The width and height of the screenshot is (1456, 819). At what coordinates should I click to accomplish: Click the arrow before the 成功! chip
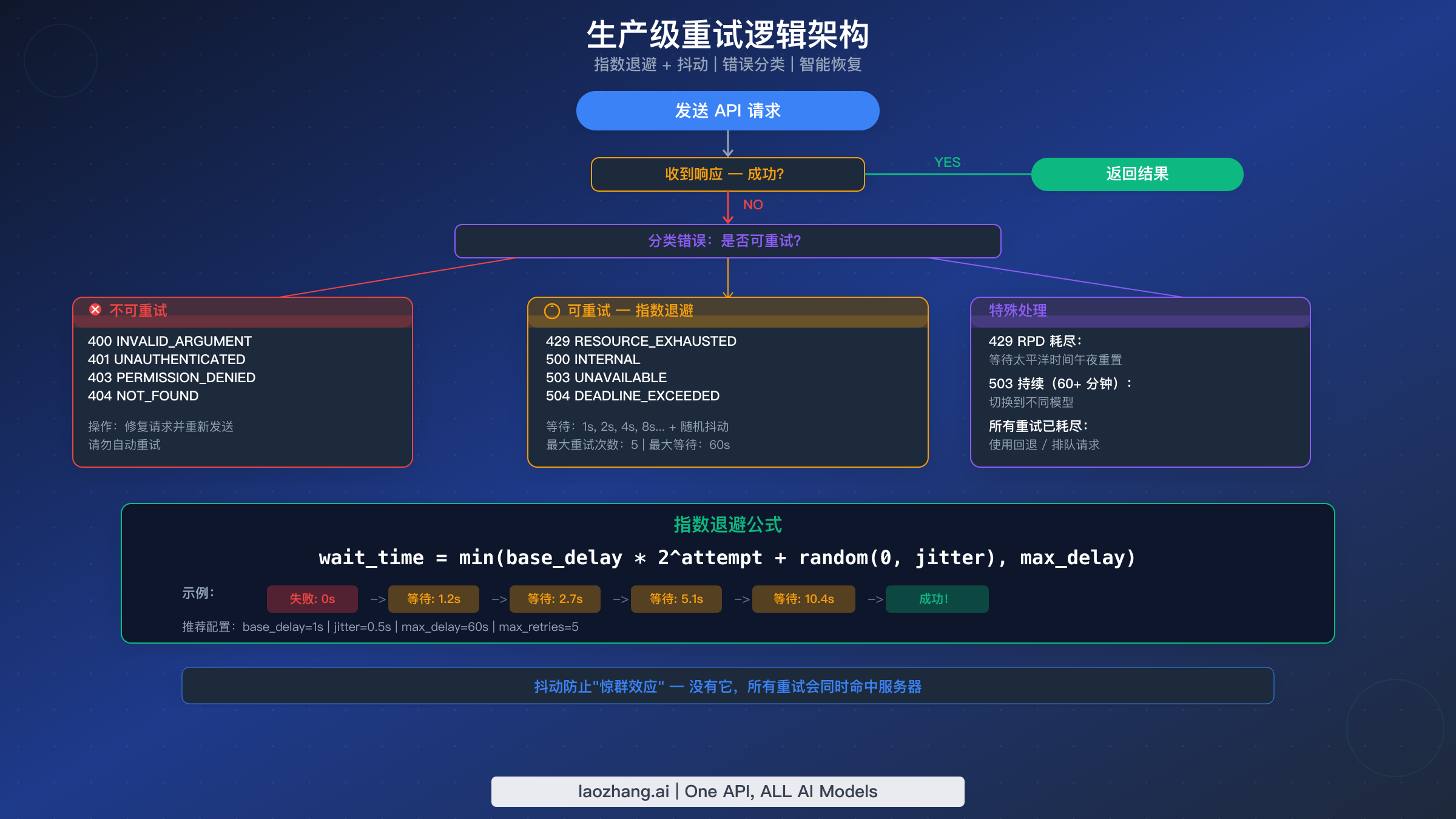pyautogui.click(x=875, y=599)
